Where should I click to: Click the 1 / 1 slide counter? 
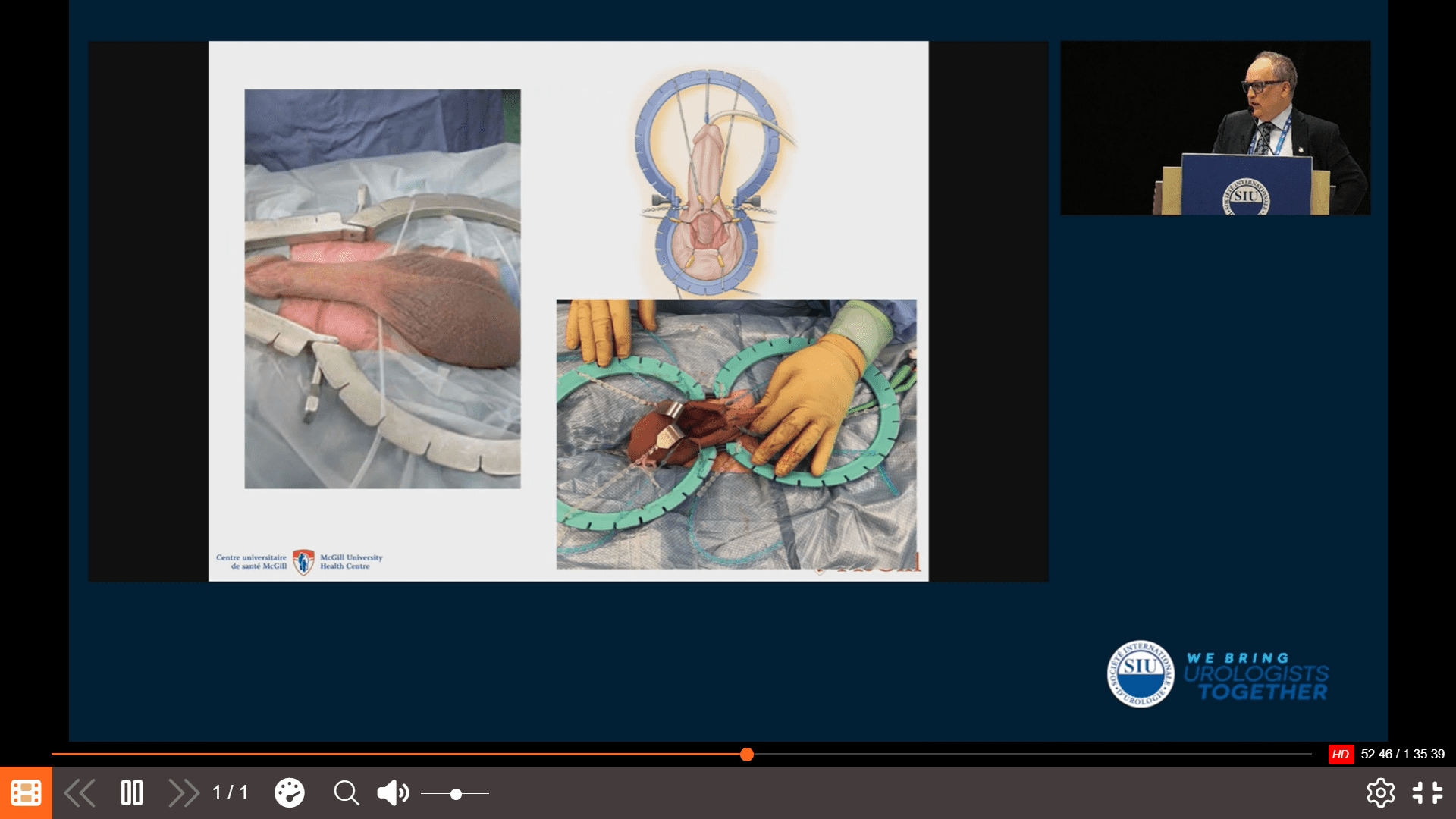(231, 793)
